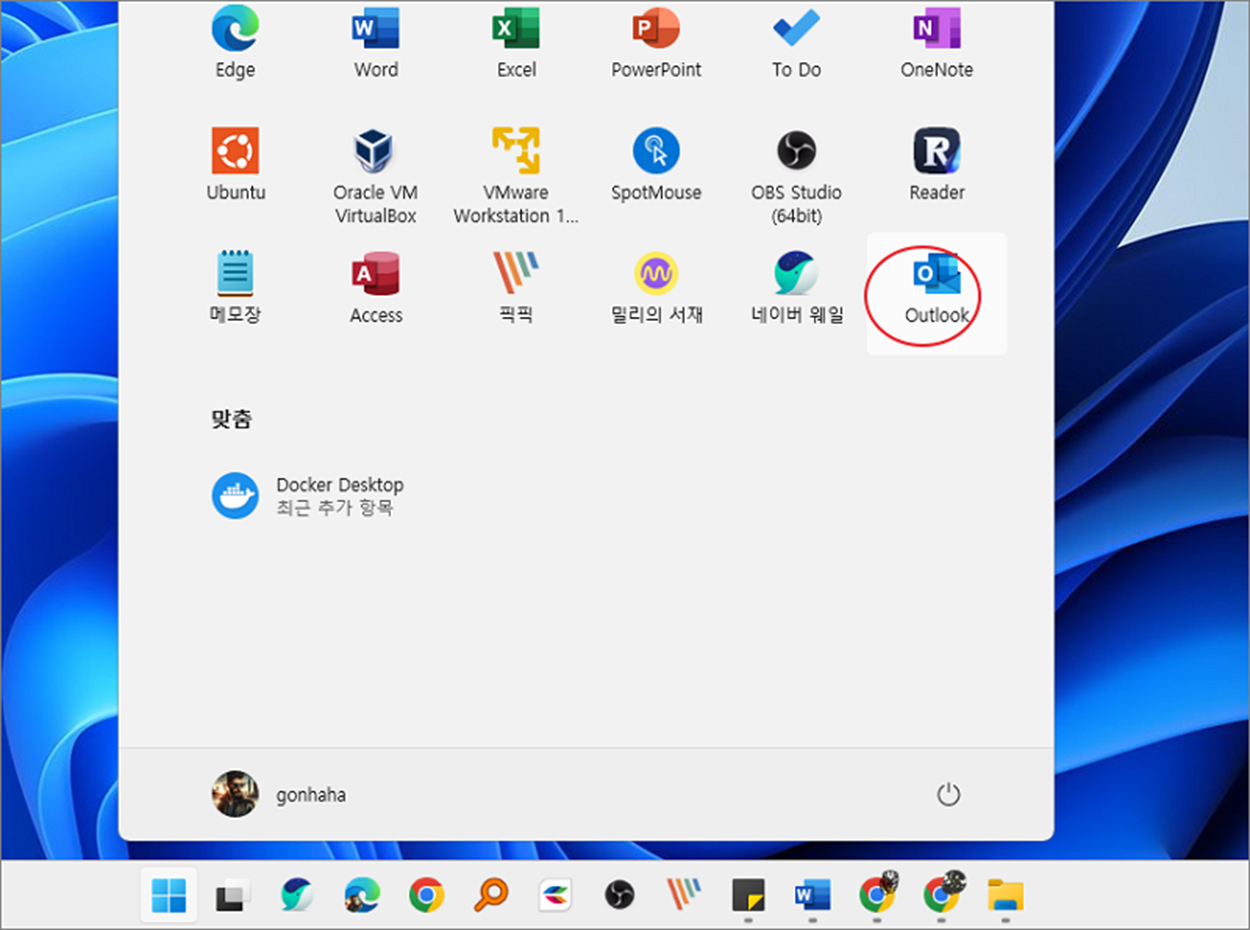This screenshot has height=930, width=1250.
Task: Open Edge from the pinned apps grid
Action: click(235, 42)
